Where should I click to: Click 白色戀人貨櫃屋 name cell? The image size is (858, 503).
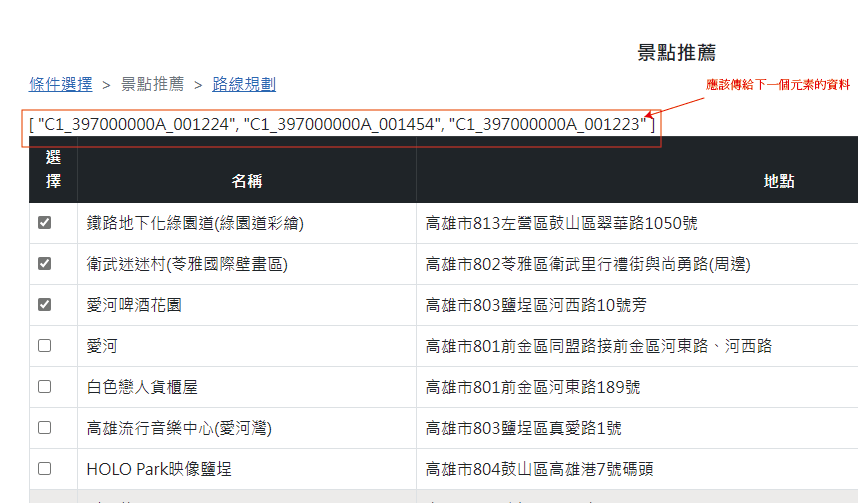click(x=247, y=387)
